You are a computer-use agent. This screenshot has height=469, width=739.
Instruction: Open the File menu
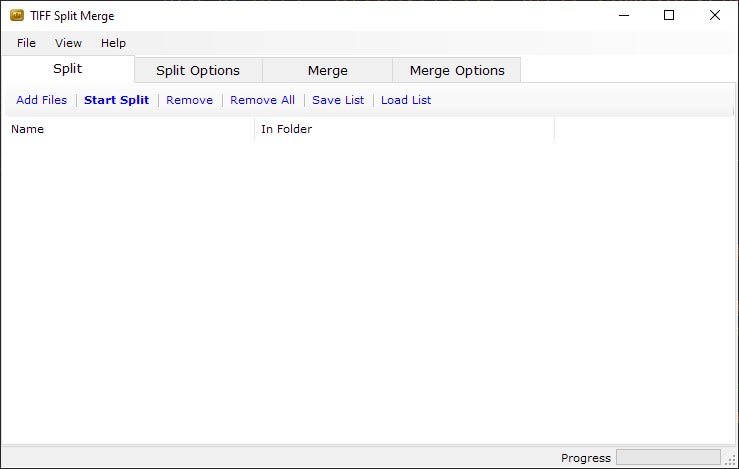(26, 43)
